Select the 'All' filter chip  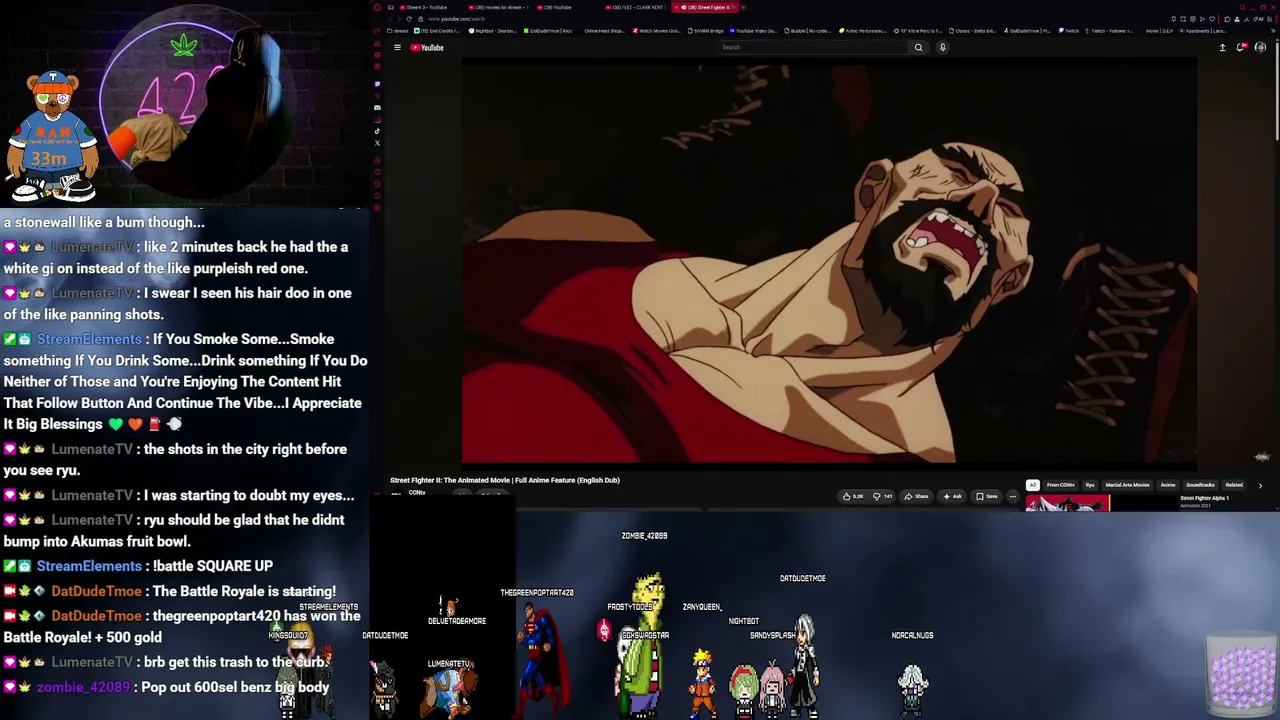(1033, 485)
